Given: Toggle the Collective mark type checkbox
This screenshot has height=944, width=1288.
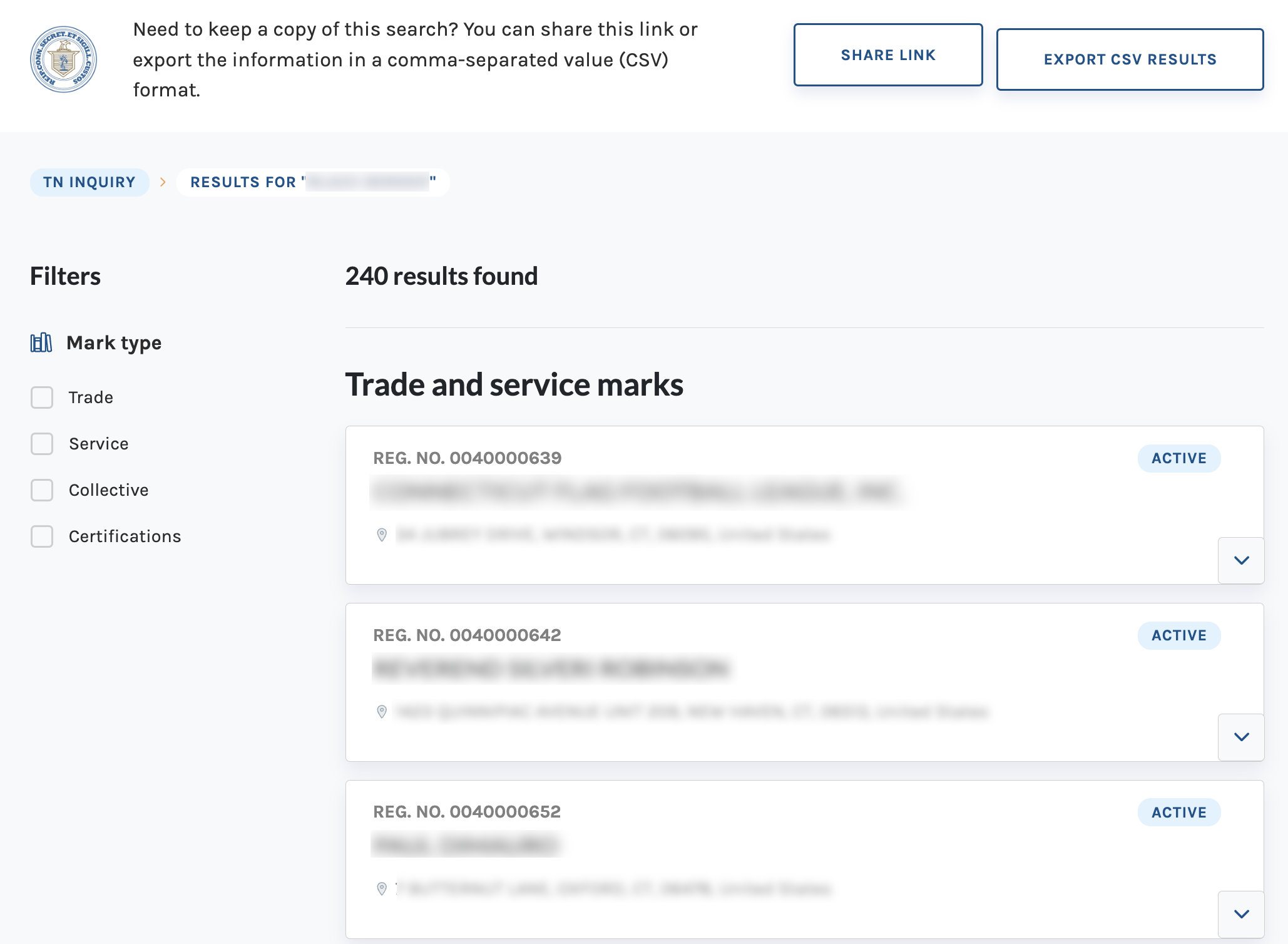Looking at the screenshot, I should (x=42, y=490).
